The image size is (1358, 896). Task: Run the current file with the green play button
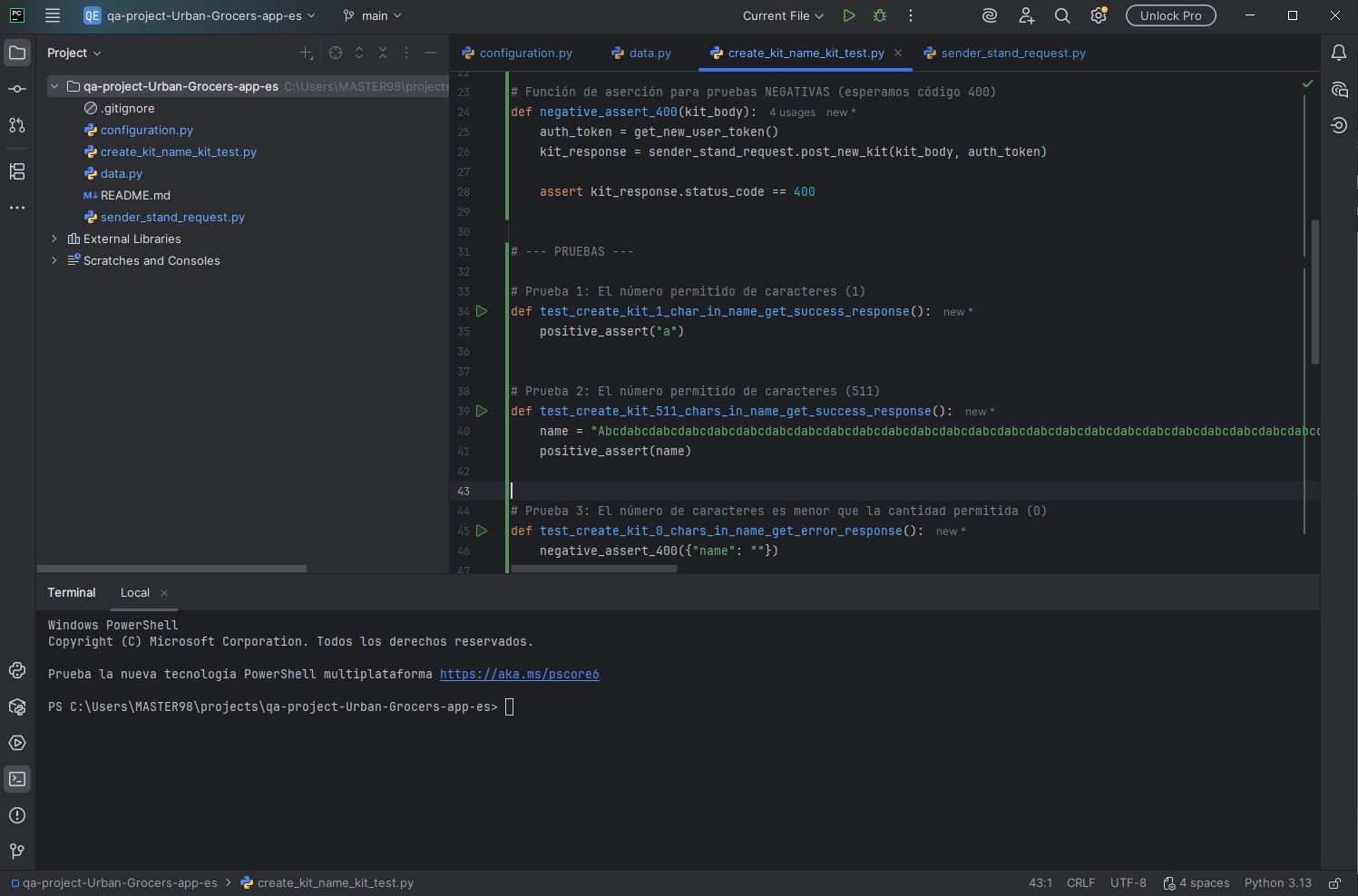point(848,15)
